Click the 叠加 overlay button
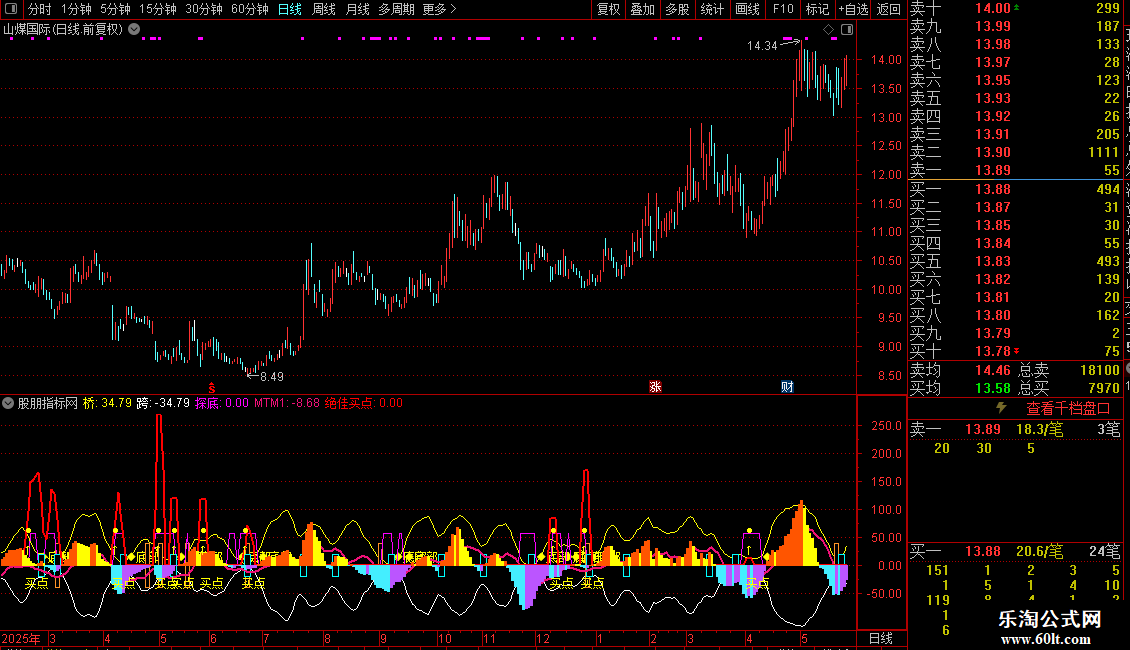The image size is (1130, 650). coord(642,9)
